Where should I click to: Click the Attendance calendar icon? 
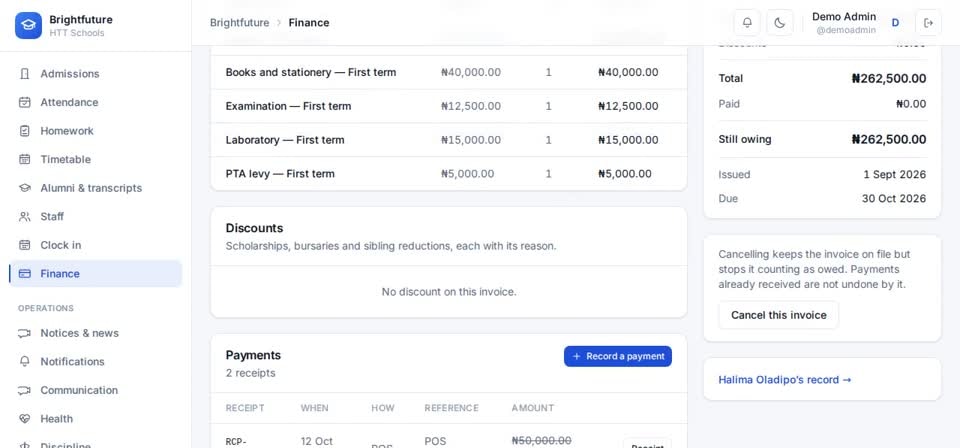click(24, 102)
